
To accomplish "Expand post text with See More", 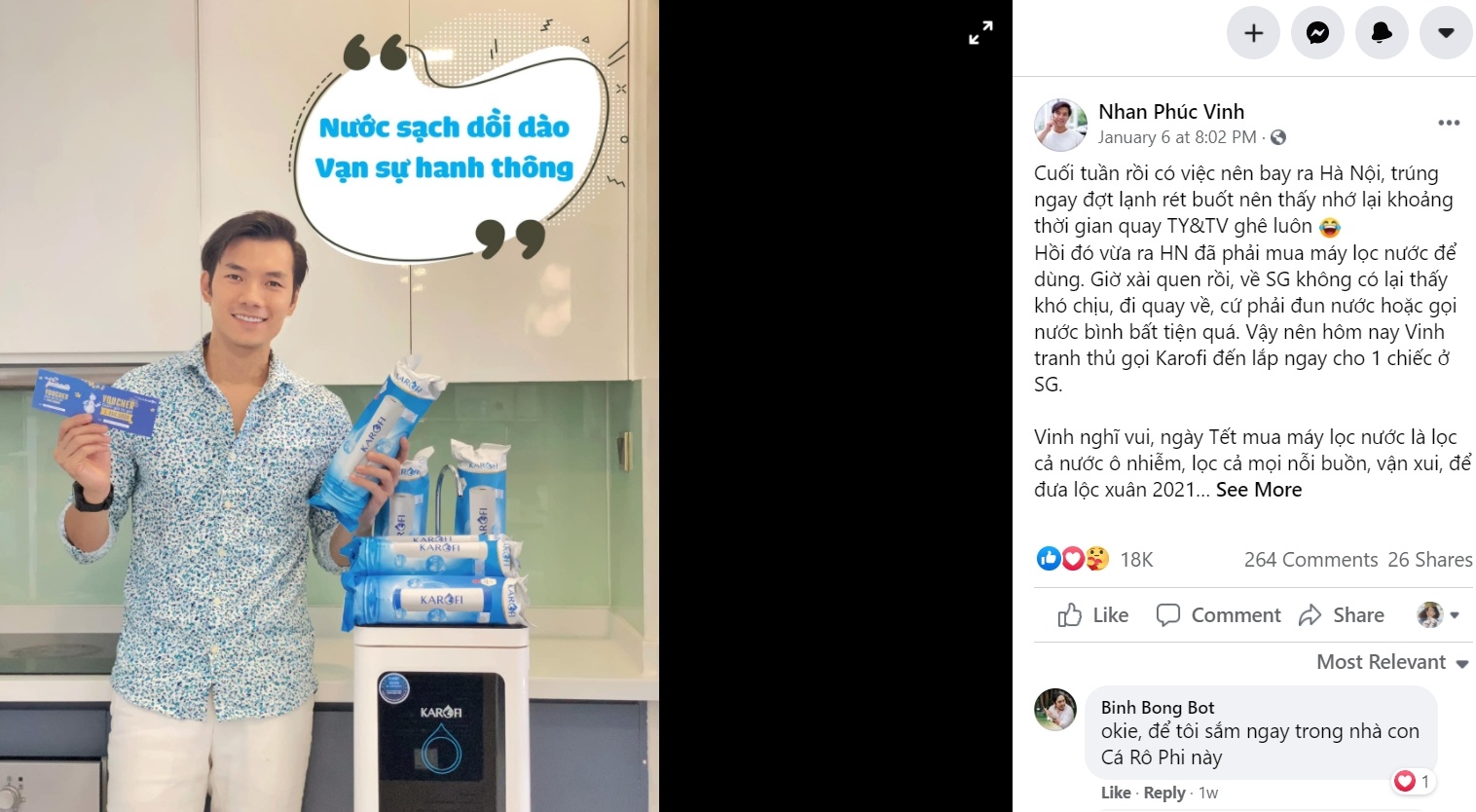I will tap(1259, 490).
